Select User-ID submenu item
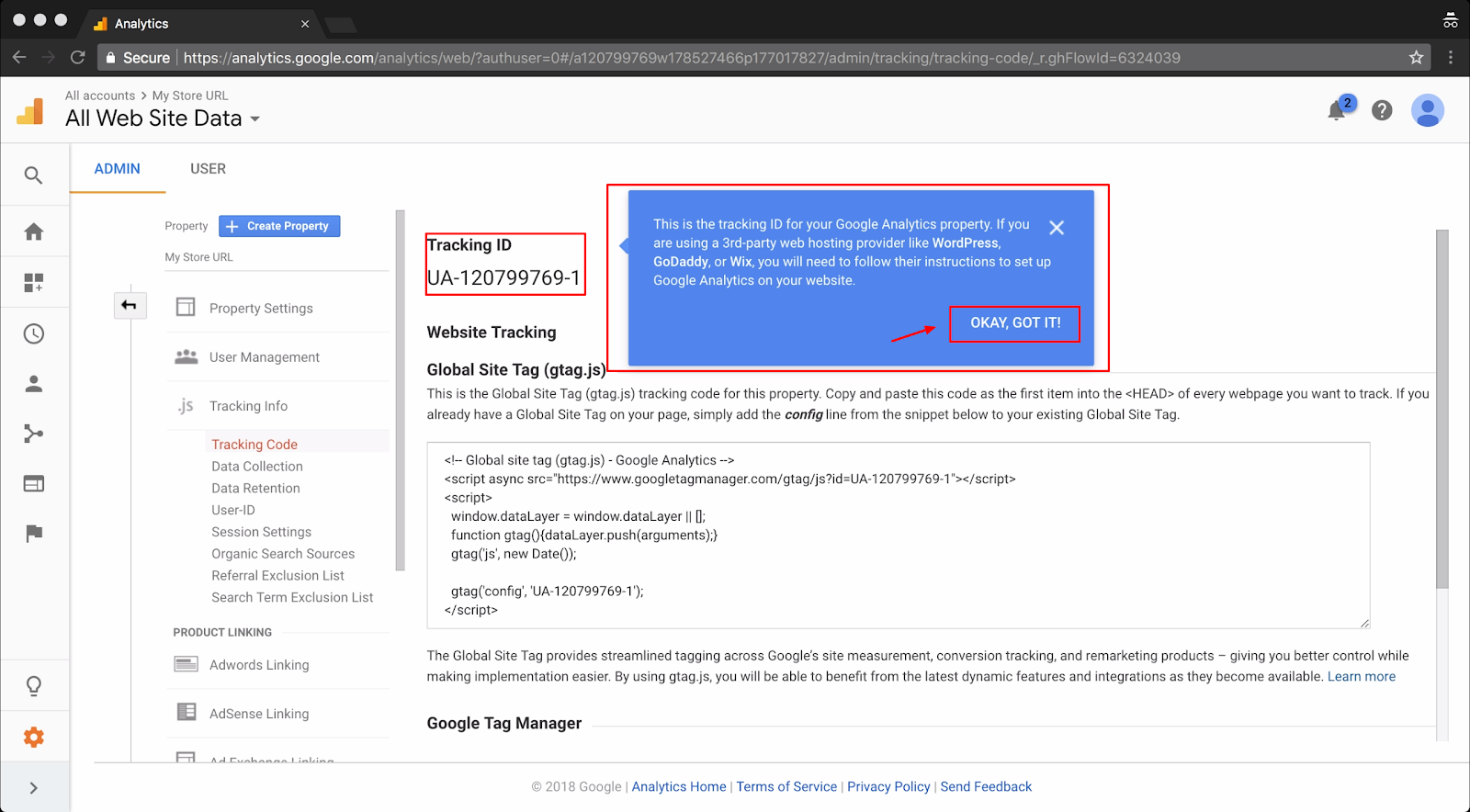Image resolution: width=1470 pixels, height=812 pixels. pos(233,510)
